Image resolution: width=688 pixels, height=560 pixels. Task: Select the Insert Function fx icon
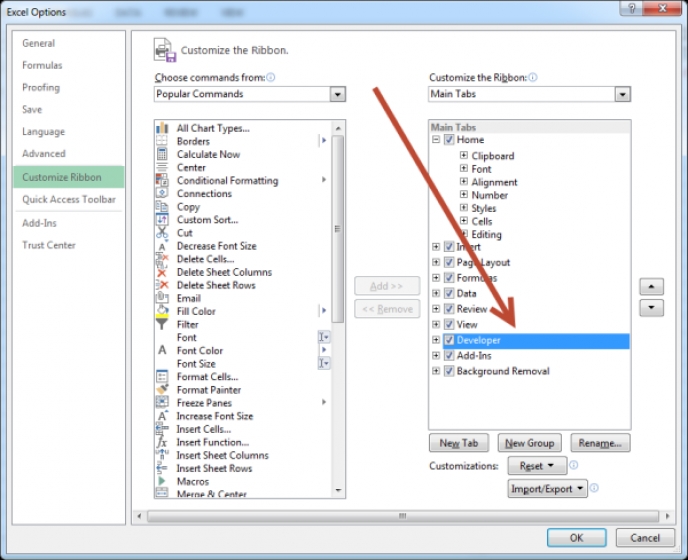[162, 442]
